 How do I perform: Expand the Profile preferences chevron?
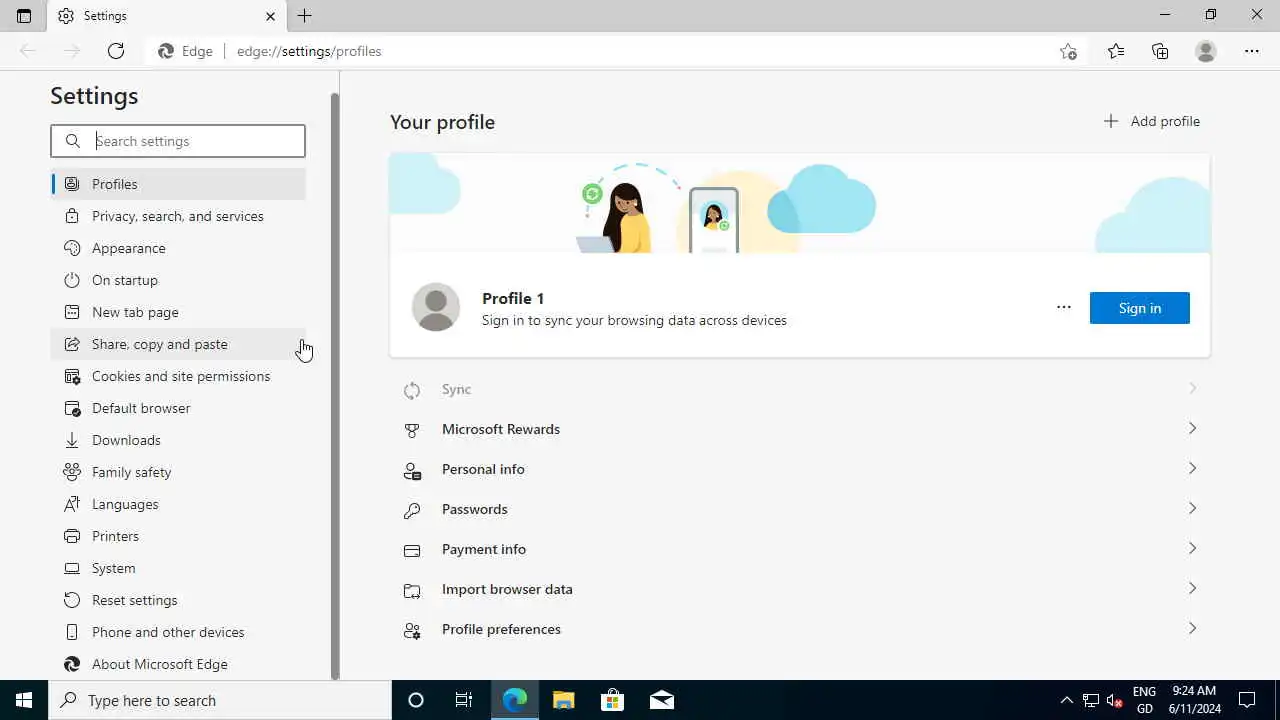1192,628
